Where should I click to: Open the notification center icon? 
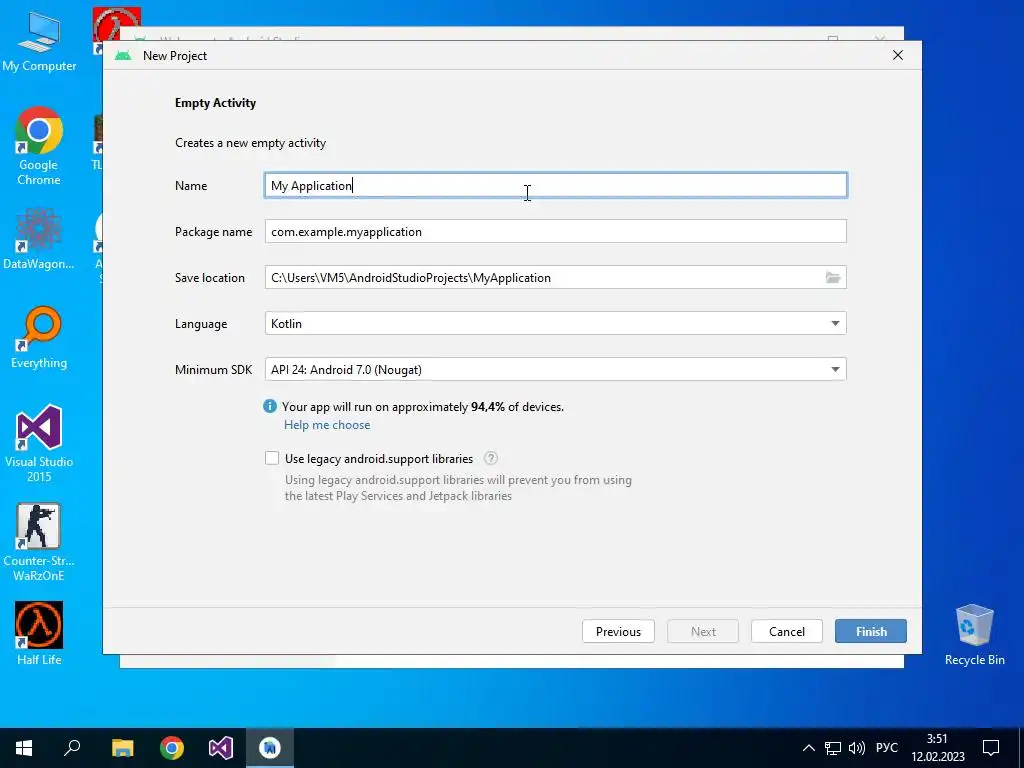point(991,748)
